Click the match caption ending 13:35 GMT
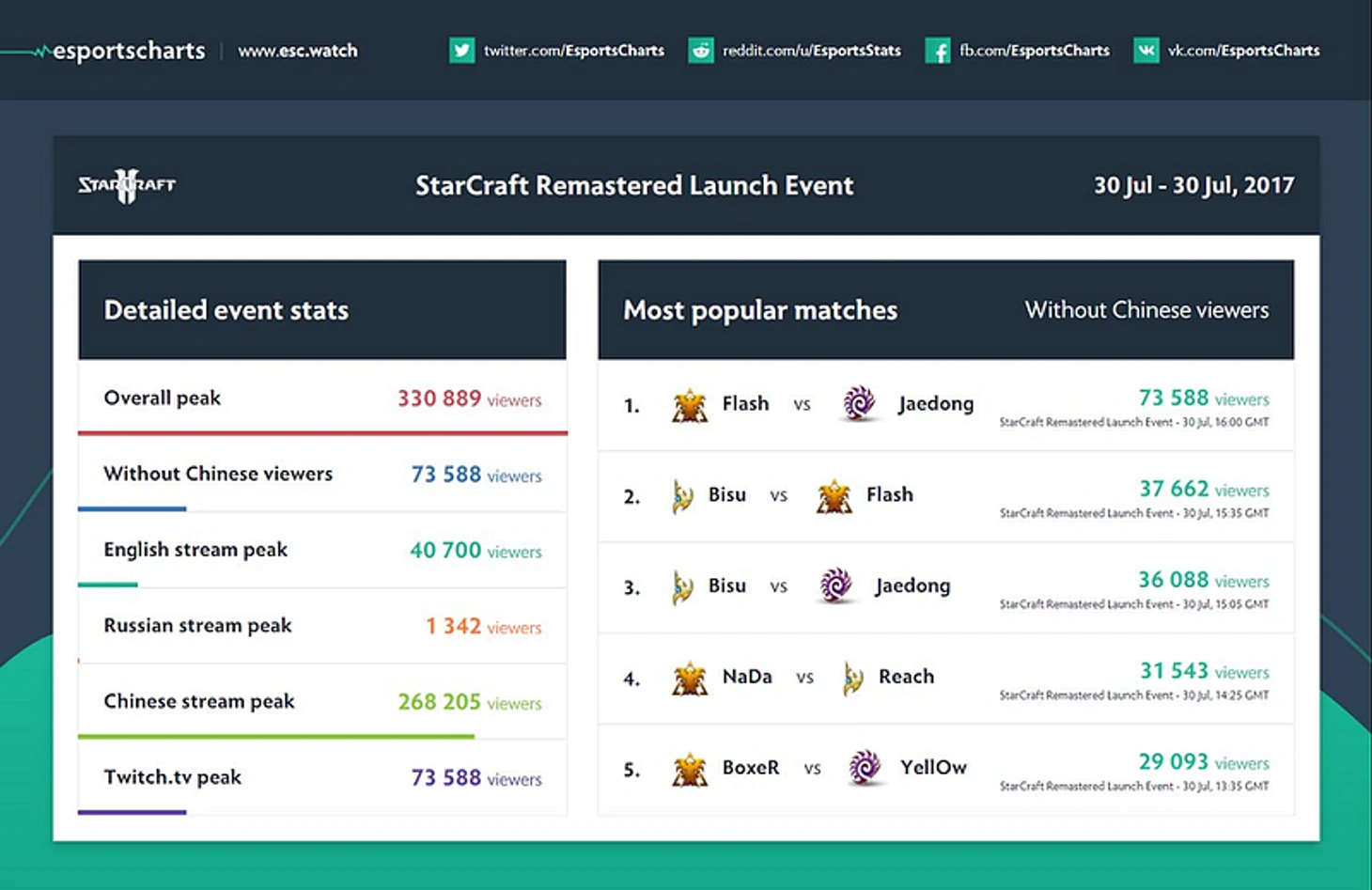The width and height of the screenshot is (1372, 890). [1134, 787]
